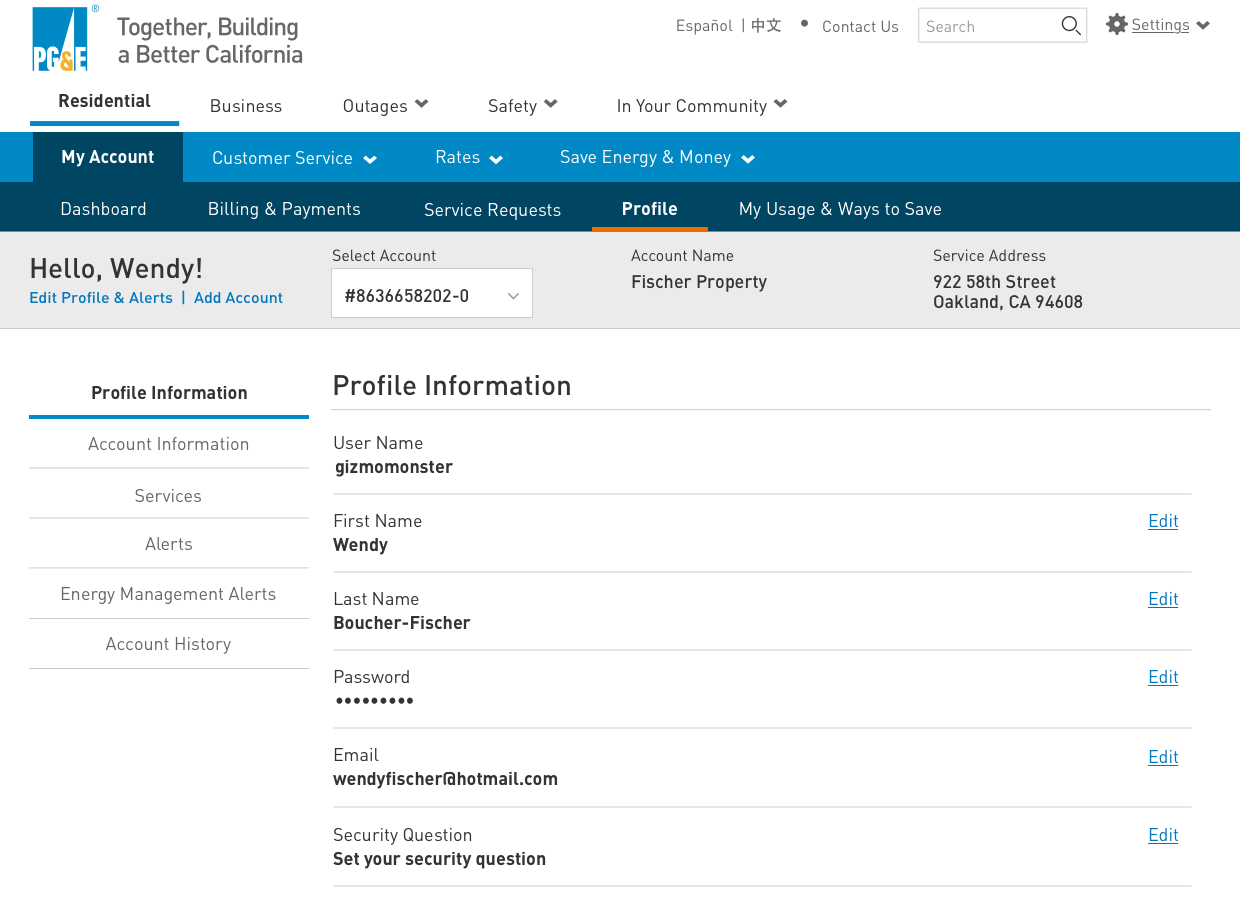Select the Profile tab
1240x922 pixels.
650,209
